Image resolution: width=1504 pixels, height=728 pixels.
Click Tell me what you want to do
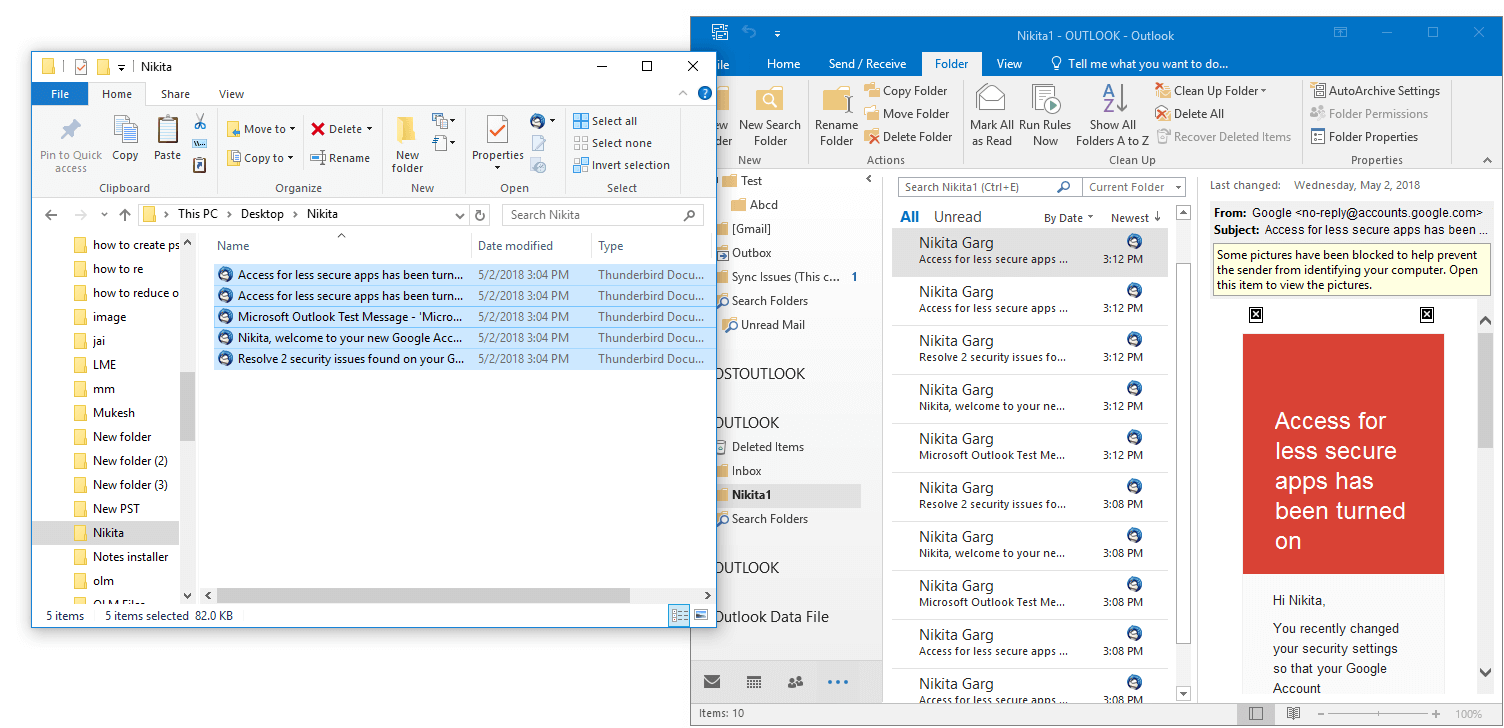pos(1138,64)
